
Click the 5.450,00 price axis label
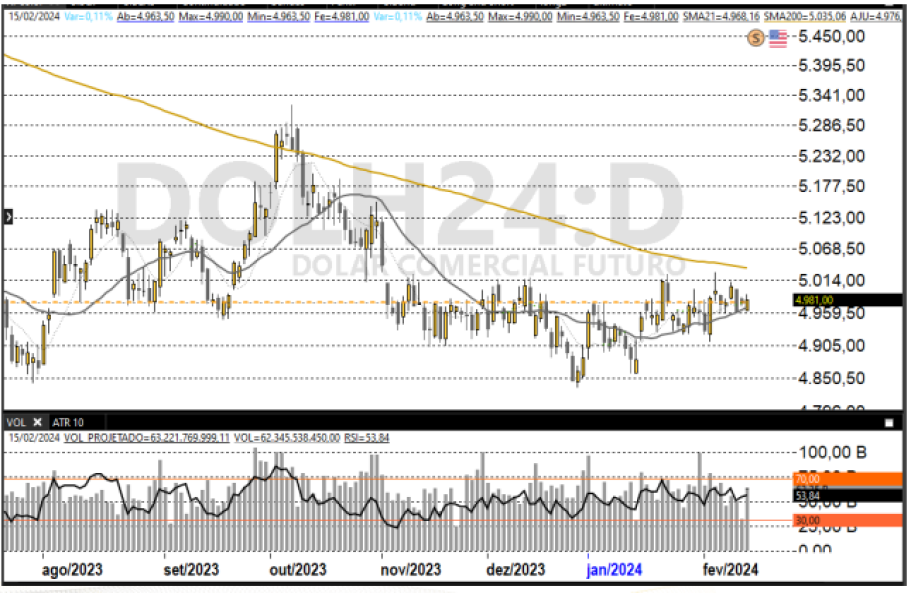click(830, 37)
